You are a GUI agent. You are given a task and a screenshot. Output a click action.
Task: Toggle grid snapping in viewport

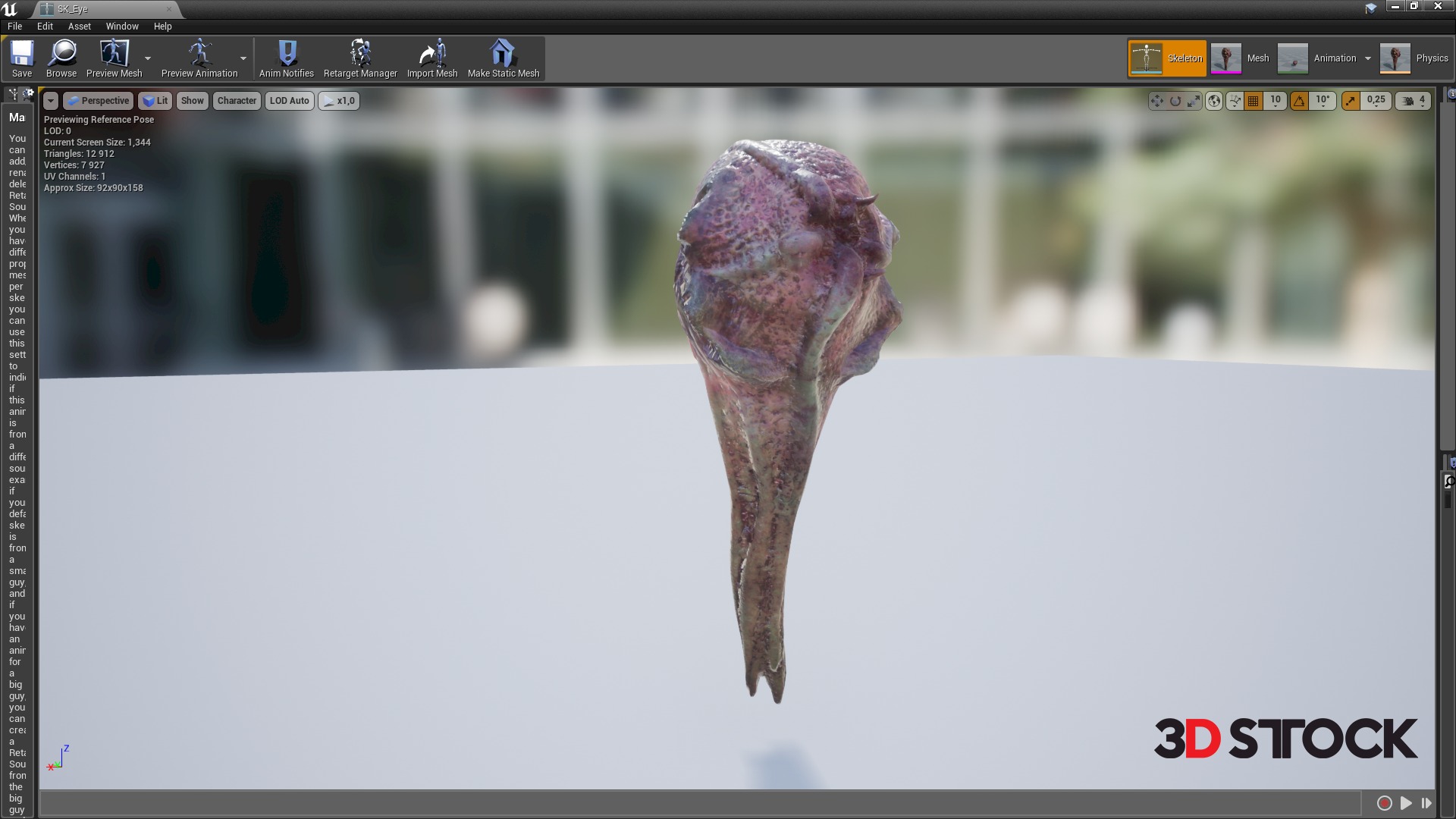click(1254, 101)
